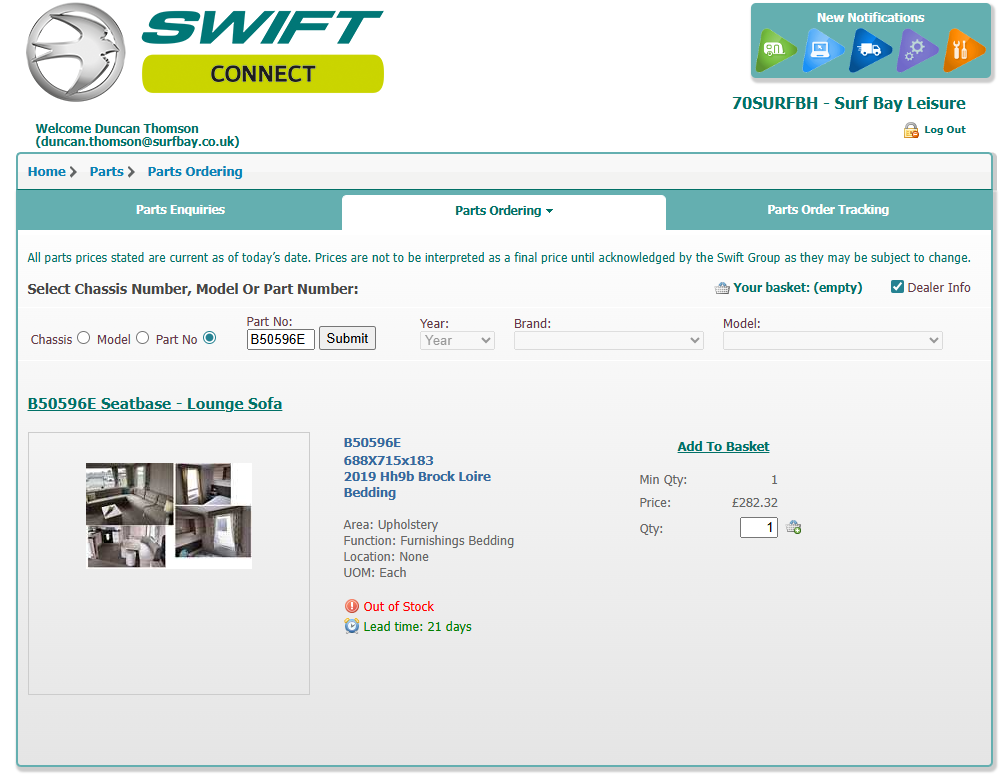Click Your basket: (empty) link
This screenshot has height=774, width=1003.
tap(798, 288)
